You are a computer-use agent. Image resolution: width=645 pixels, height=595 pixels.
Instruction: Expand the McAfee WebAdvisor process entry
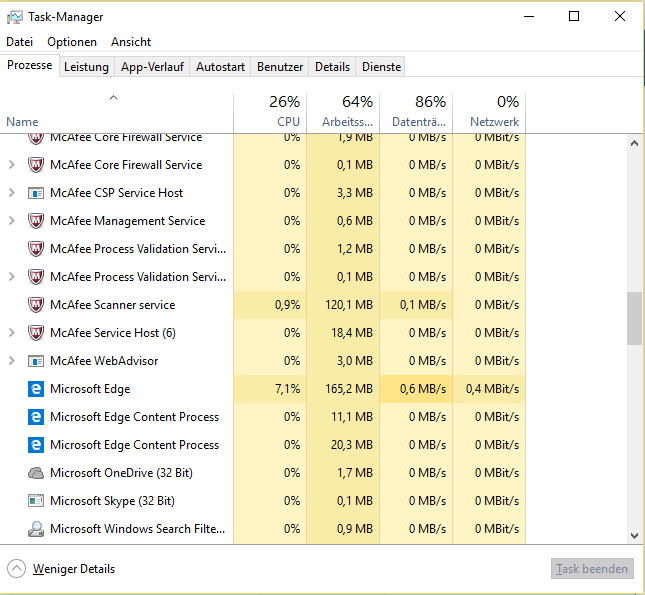pos(12,361)
